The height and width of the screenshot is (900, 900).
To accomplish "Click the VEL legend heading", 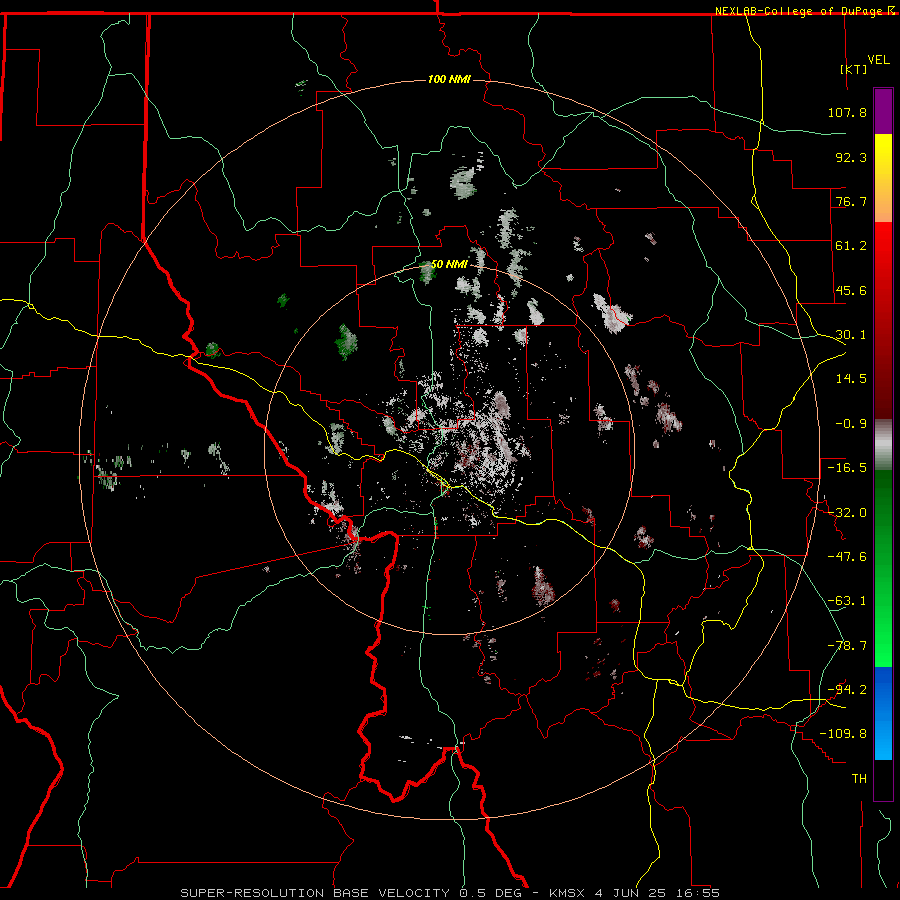I will (878, 60).
